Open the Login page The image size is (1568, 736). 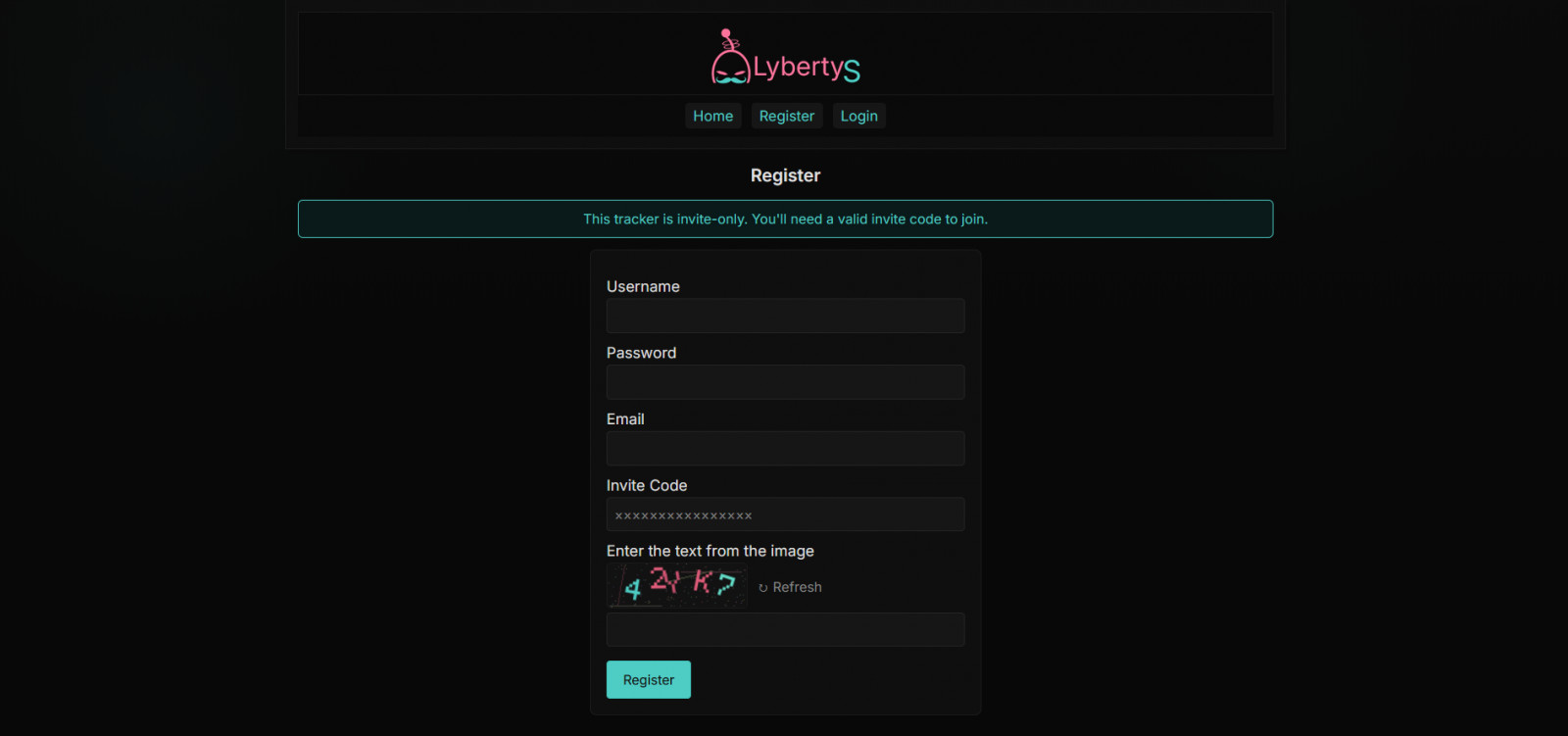[x=858, y=116]
